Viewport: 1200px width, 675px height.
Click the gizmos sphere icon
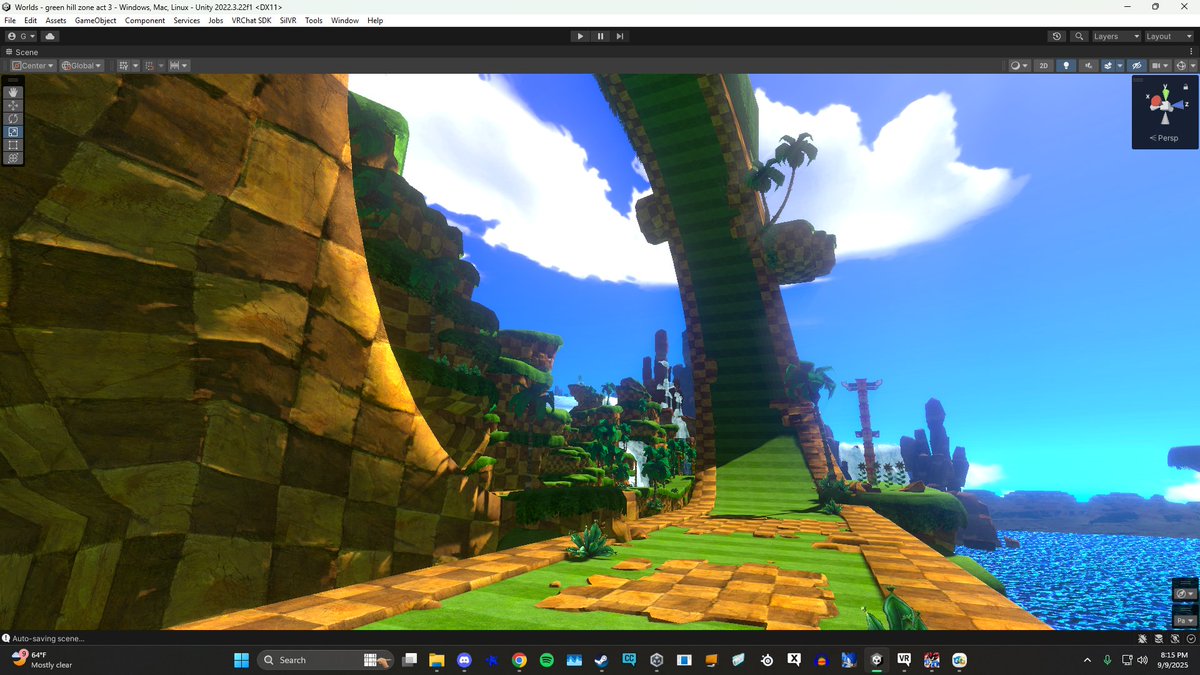click(1181, 65)
